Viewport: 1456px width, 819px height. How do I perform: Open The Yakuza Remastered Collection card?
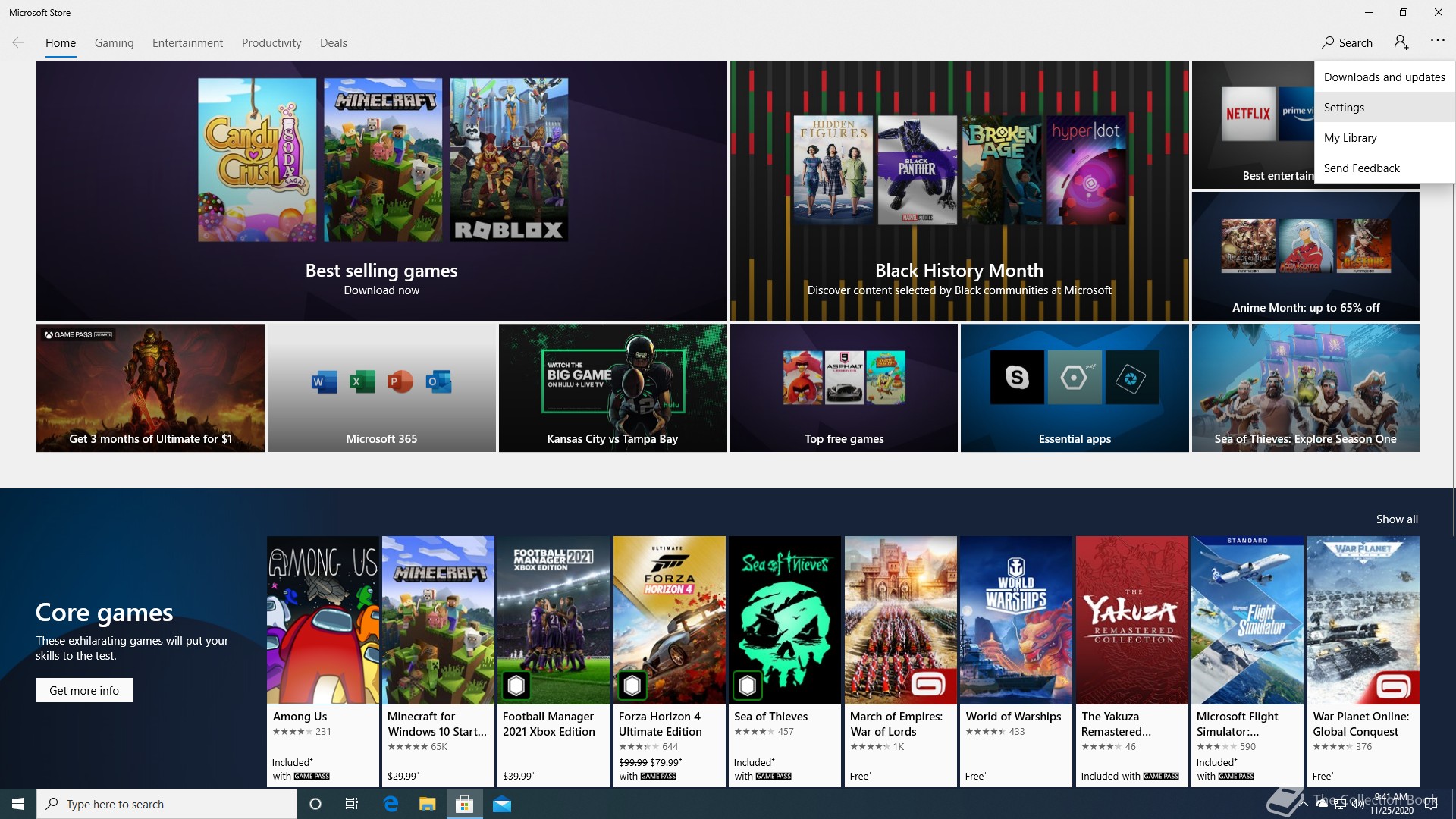(x=1131, y=661)
